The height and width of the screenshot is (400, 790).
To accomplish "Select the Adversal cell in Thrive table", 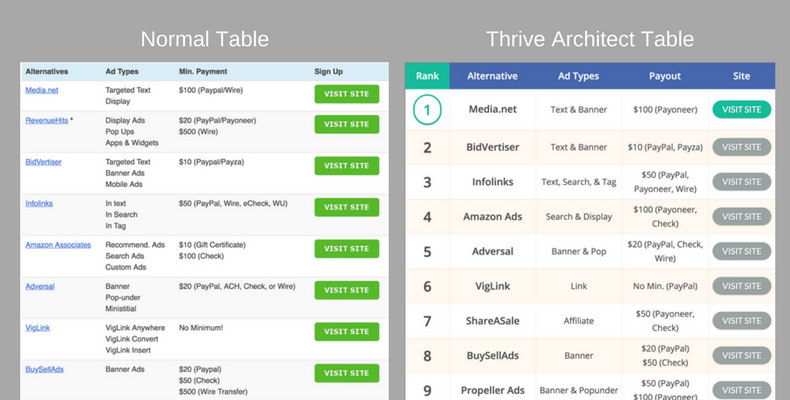I will tap(493, 251).
